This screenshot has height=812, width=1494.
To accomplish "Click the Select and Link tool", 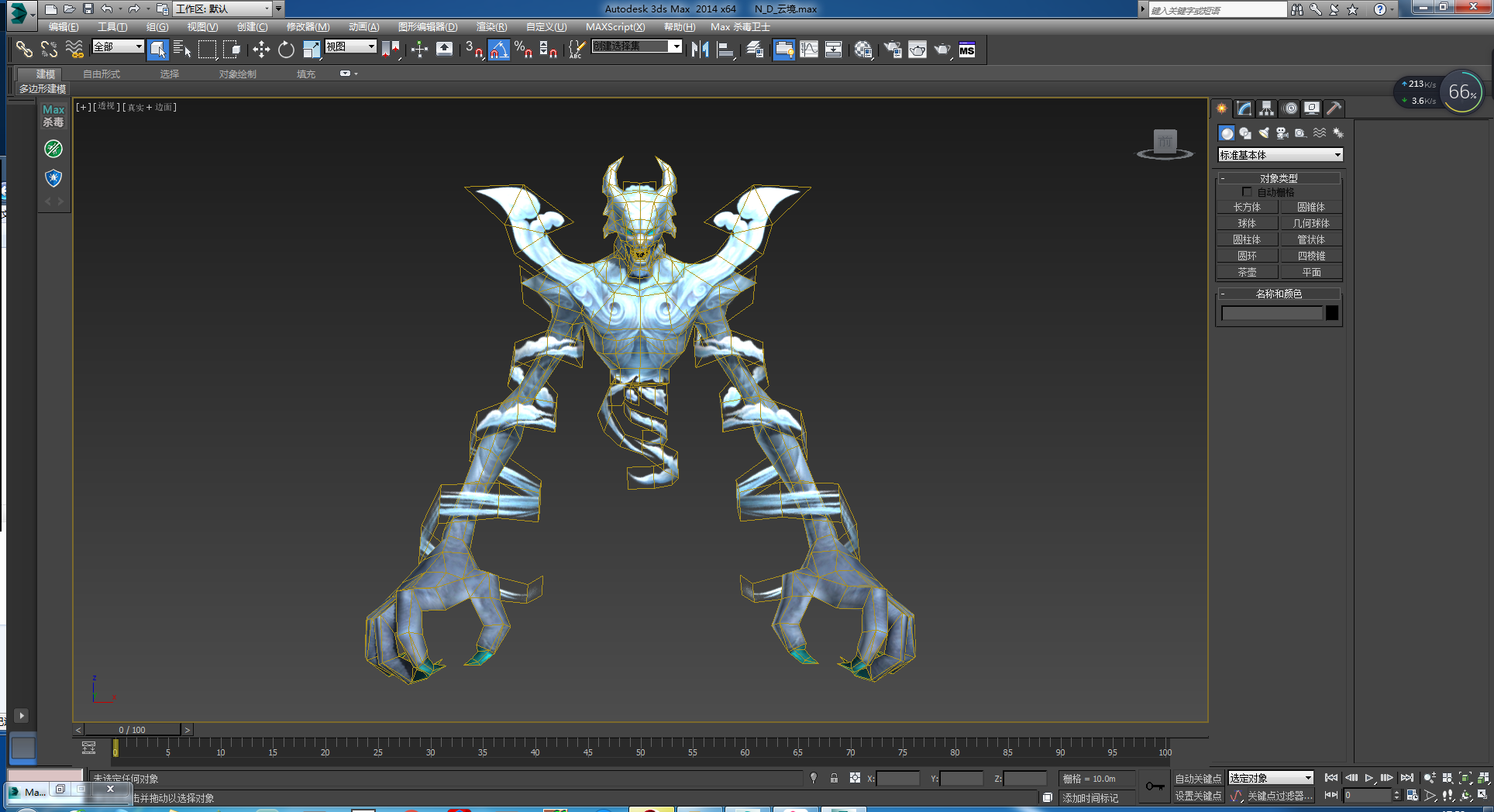I will pyautogui.click(x=24, y=50).
